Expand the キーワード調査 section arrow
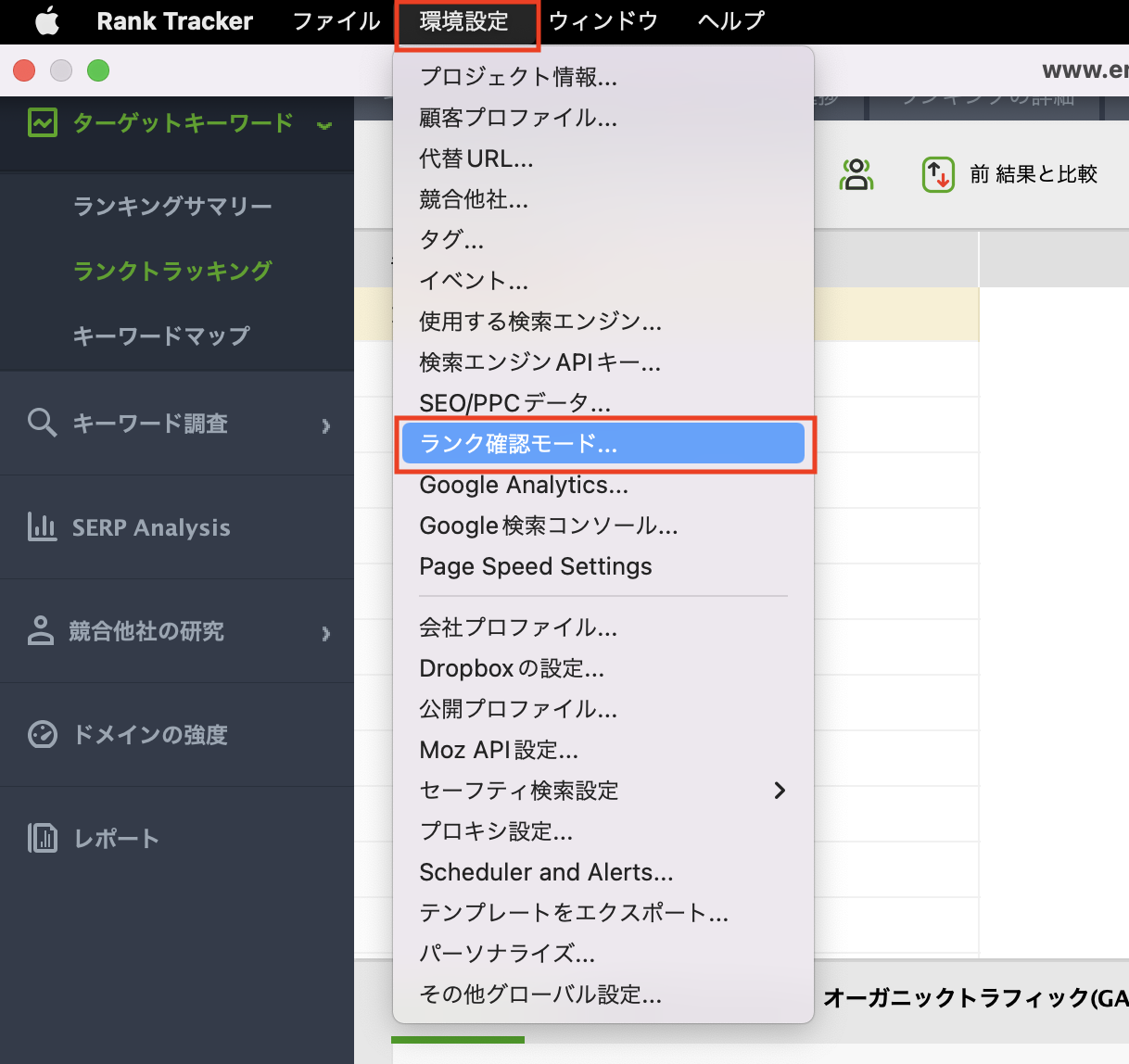The width and height of the screenshot is (1129, 1064). click(325, 425)
